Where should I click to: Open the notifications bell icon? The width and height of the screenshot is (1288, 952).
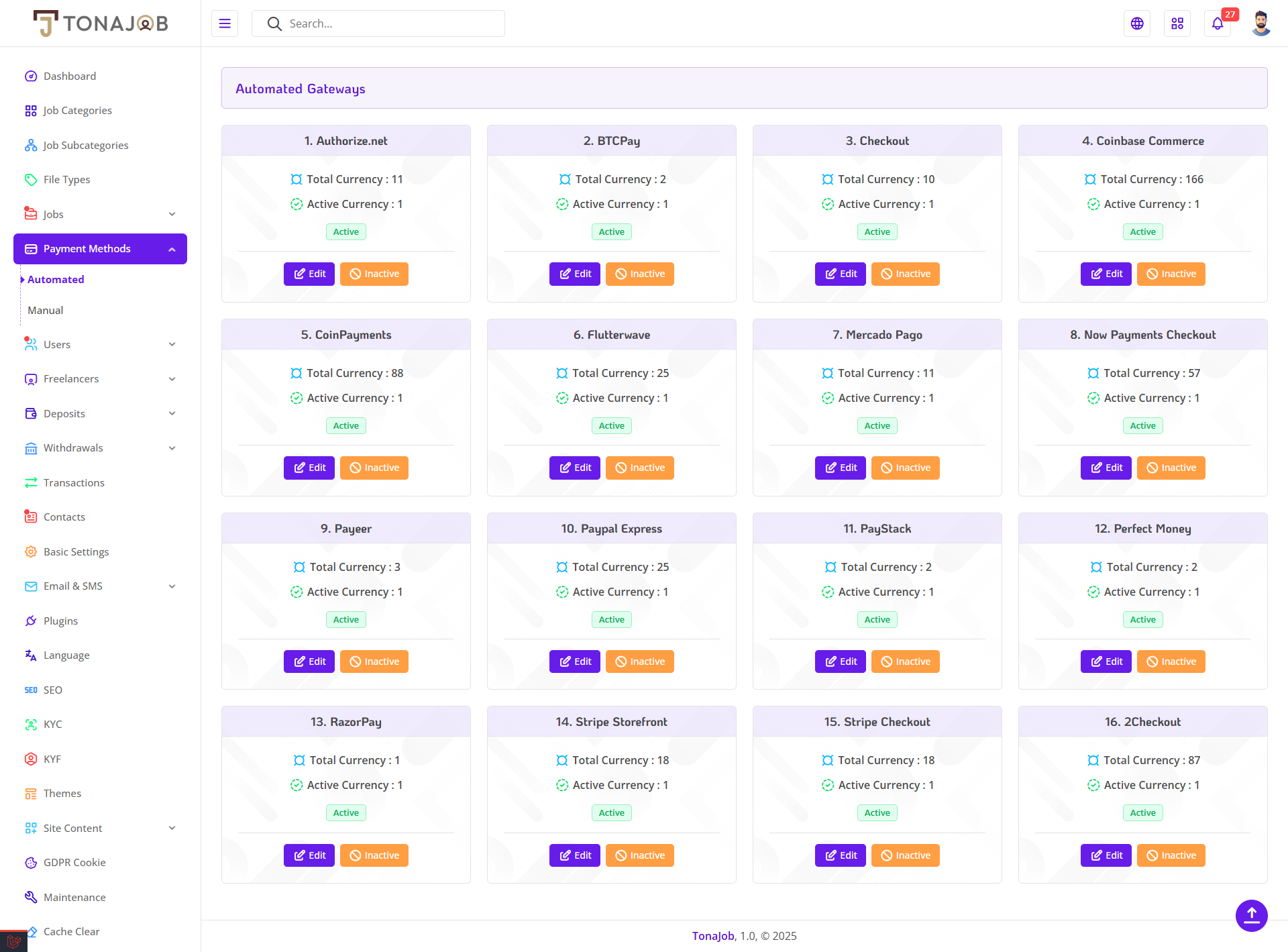1218,23
